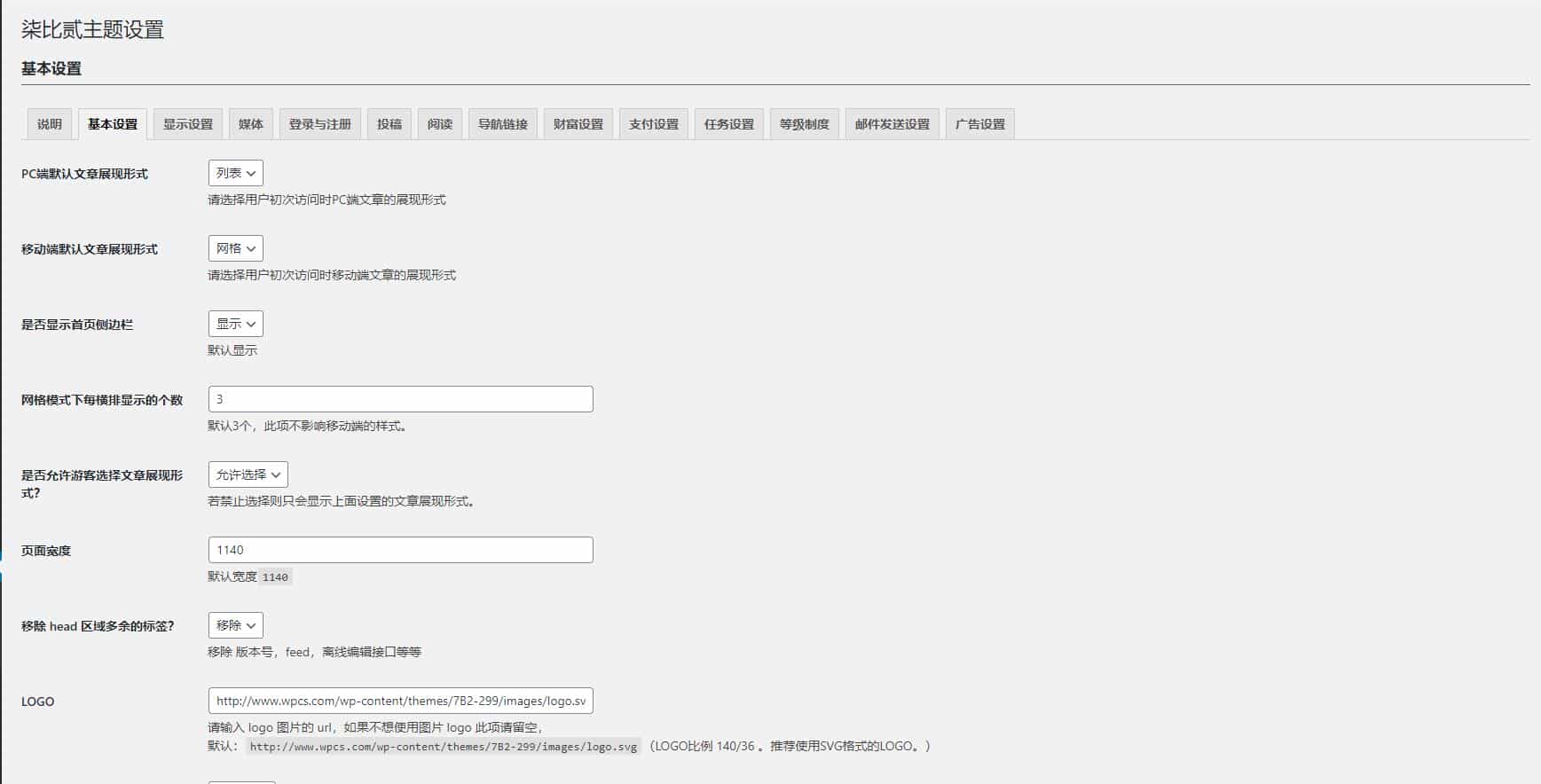Open the 广告设置 tab

[x=980, y=124]
